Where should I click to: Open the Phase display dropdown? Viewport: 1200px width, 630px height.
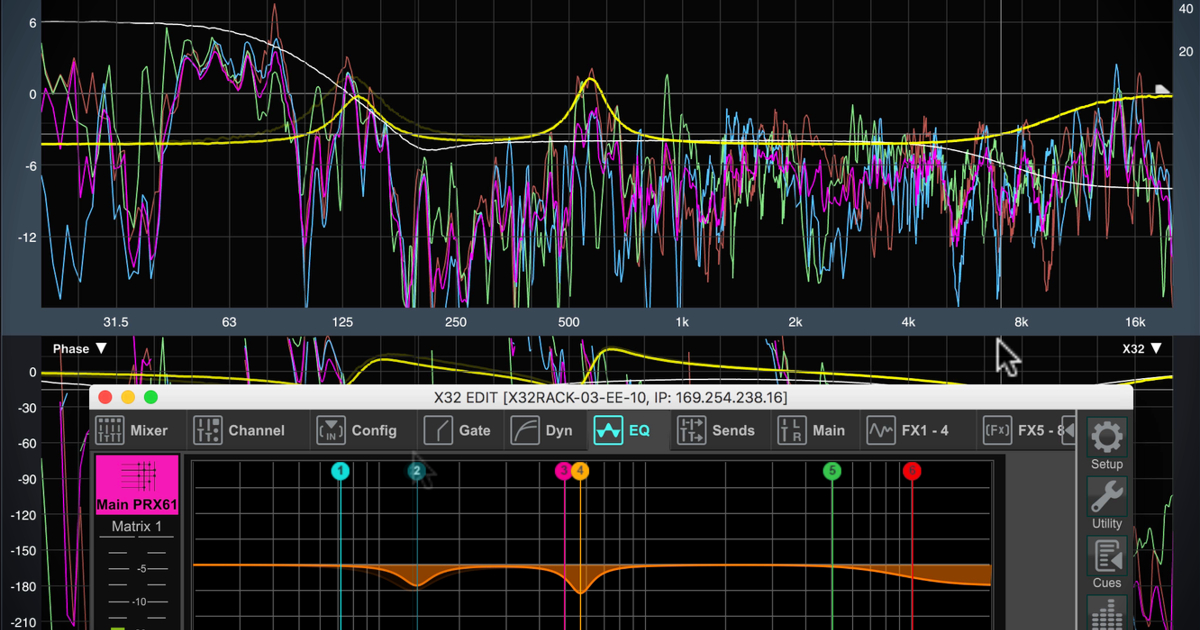[x=78, y=348]
